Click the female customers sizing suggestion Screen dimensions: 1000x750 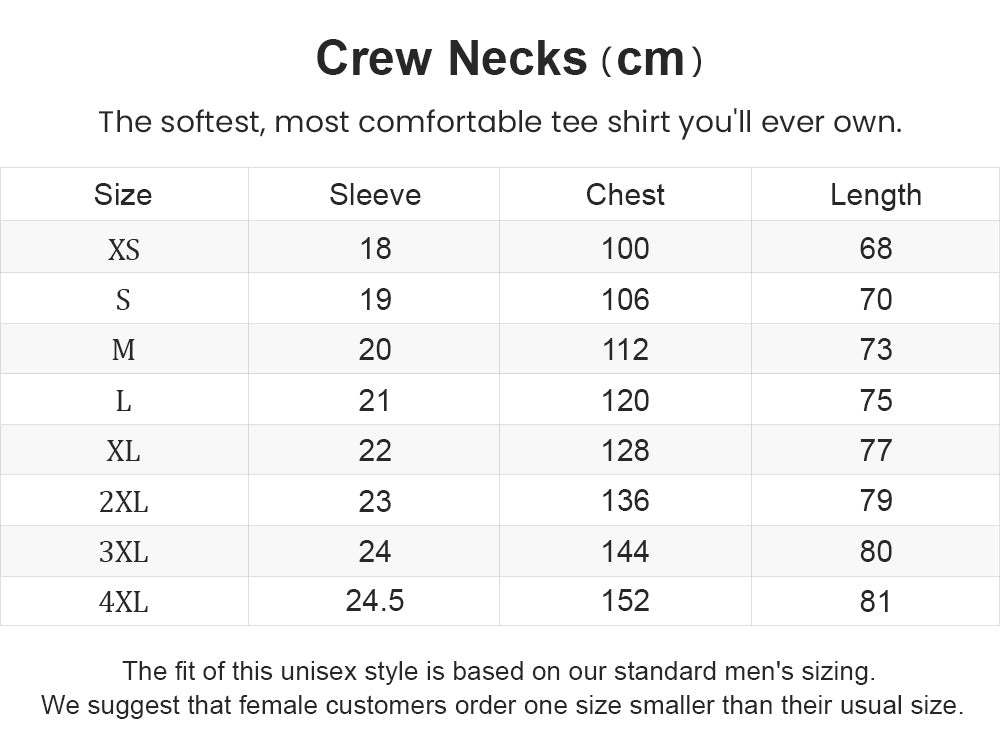click(503, 705)
